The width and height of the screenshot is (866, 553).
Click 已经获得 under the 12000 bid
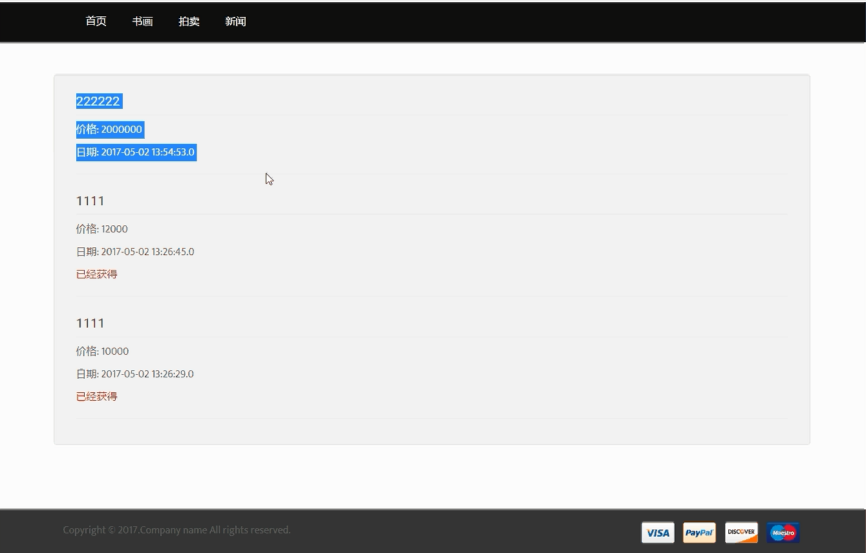[97, 274]
